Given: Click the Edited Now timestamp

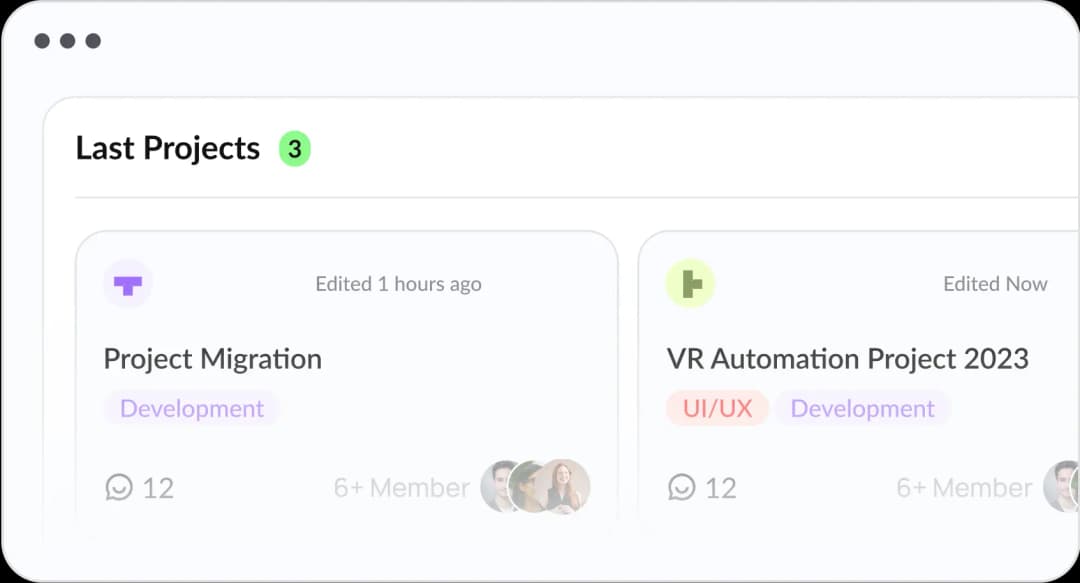Looking at the screenshot, I should coord(995,284).
